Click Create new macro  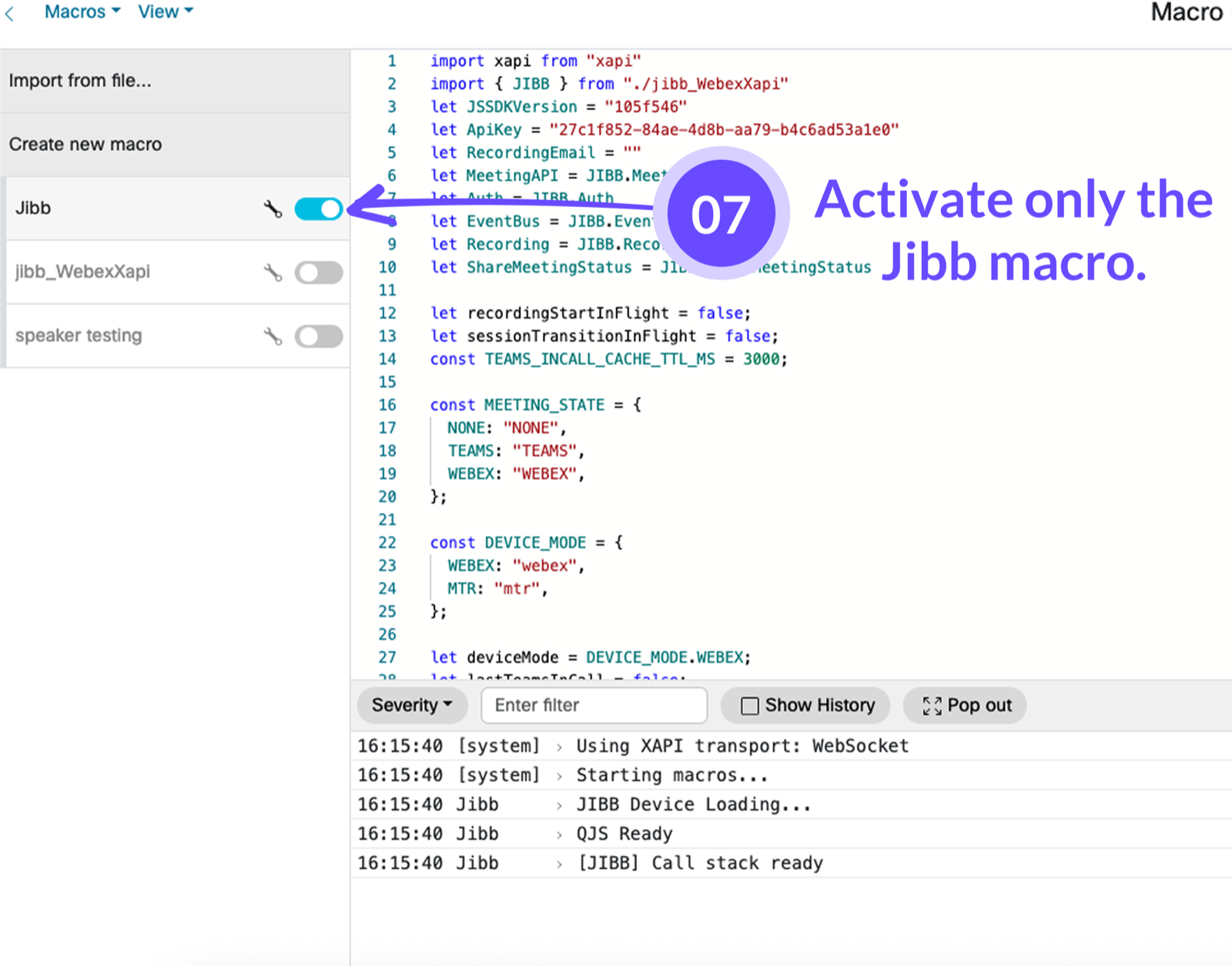point(175,145)
